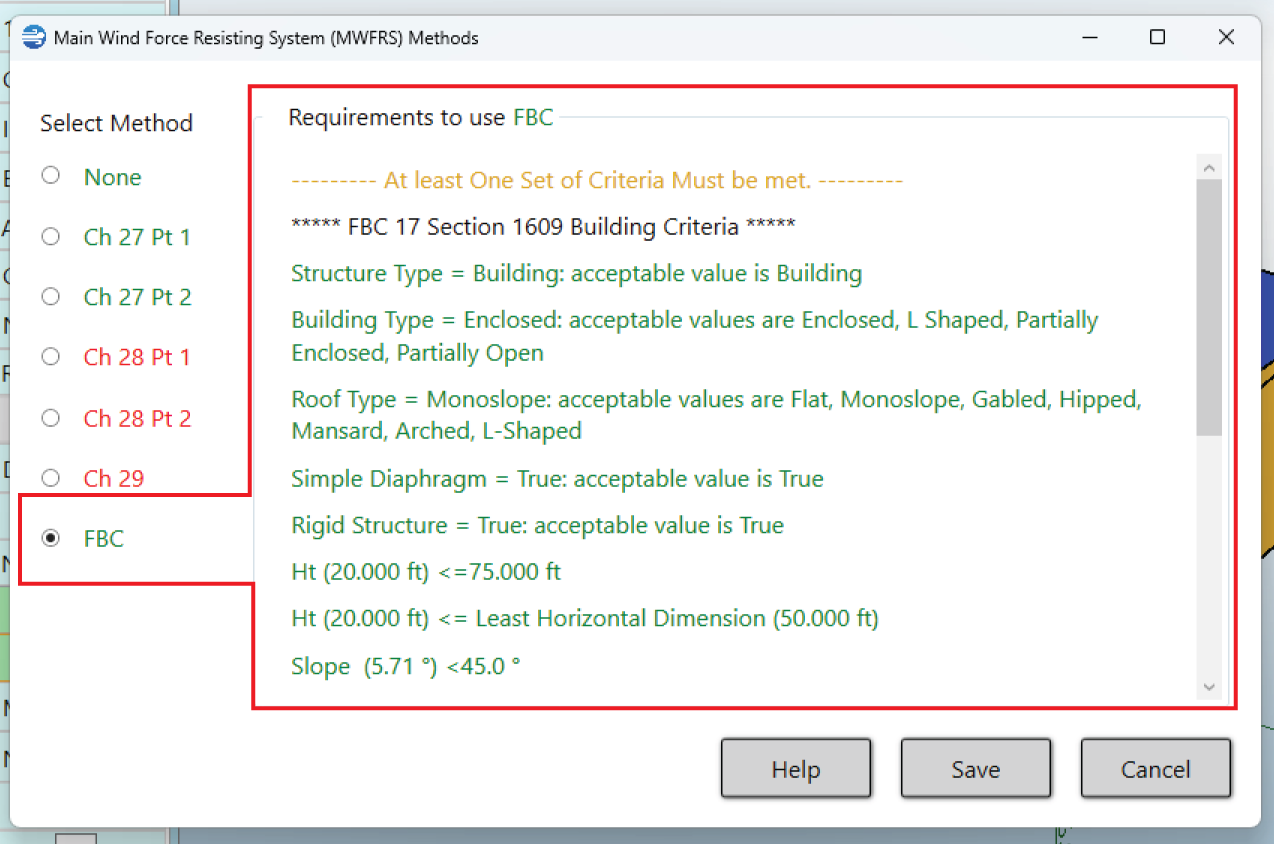This screenshot has width=1274, height=844.
Task: Choose the Ch 29 radio button
Action: (51, 478)
